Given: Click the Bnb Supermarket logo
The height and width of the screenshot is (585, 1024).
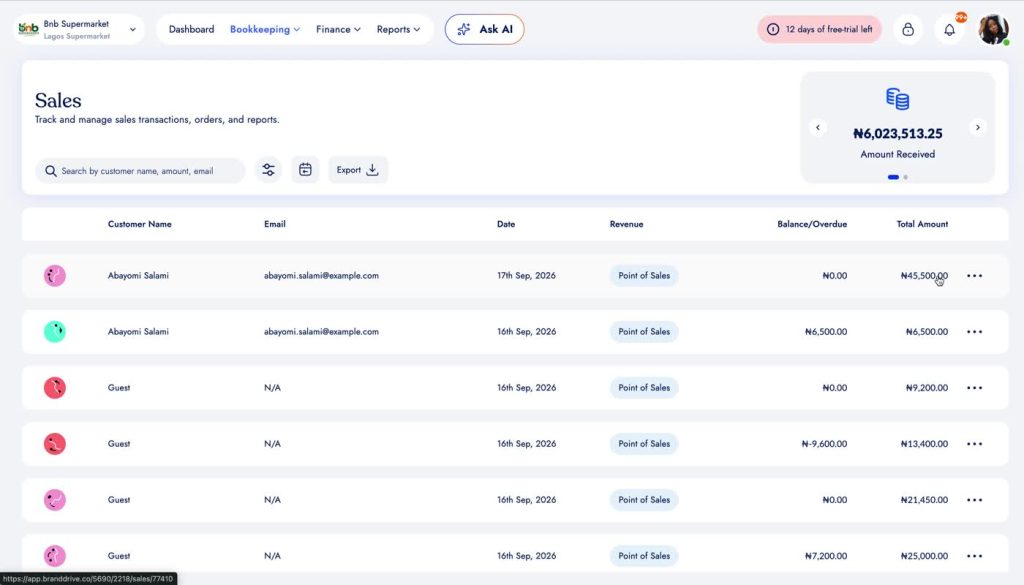Looking at the screenshot, I should coord(28,29).
